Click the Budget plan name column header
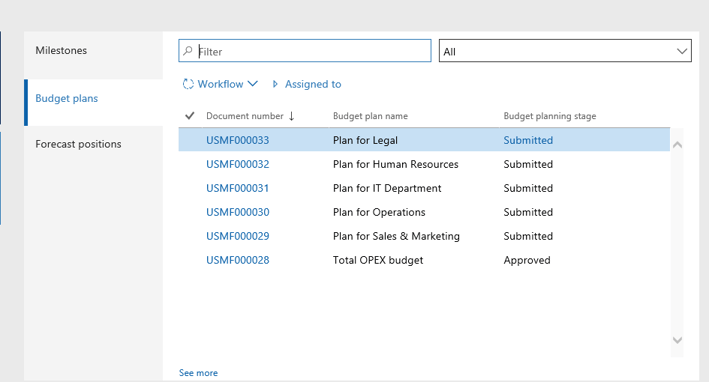The height and width of the screenshot is (382, 709). 370,116
